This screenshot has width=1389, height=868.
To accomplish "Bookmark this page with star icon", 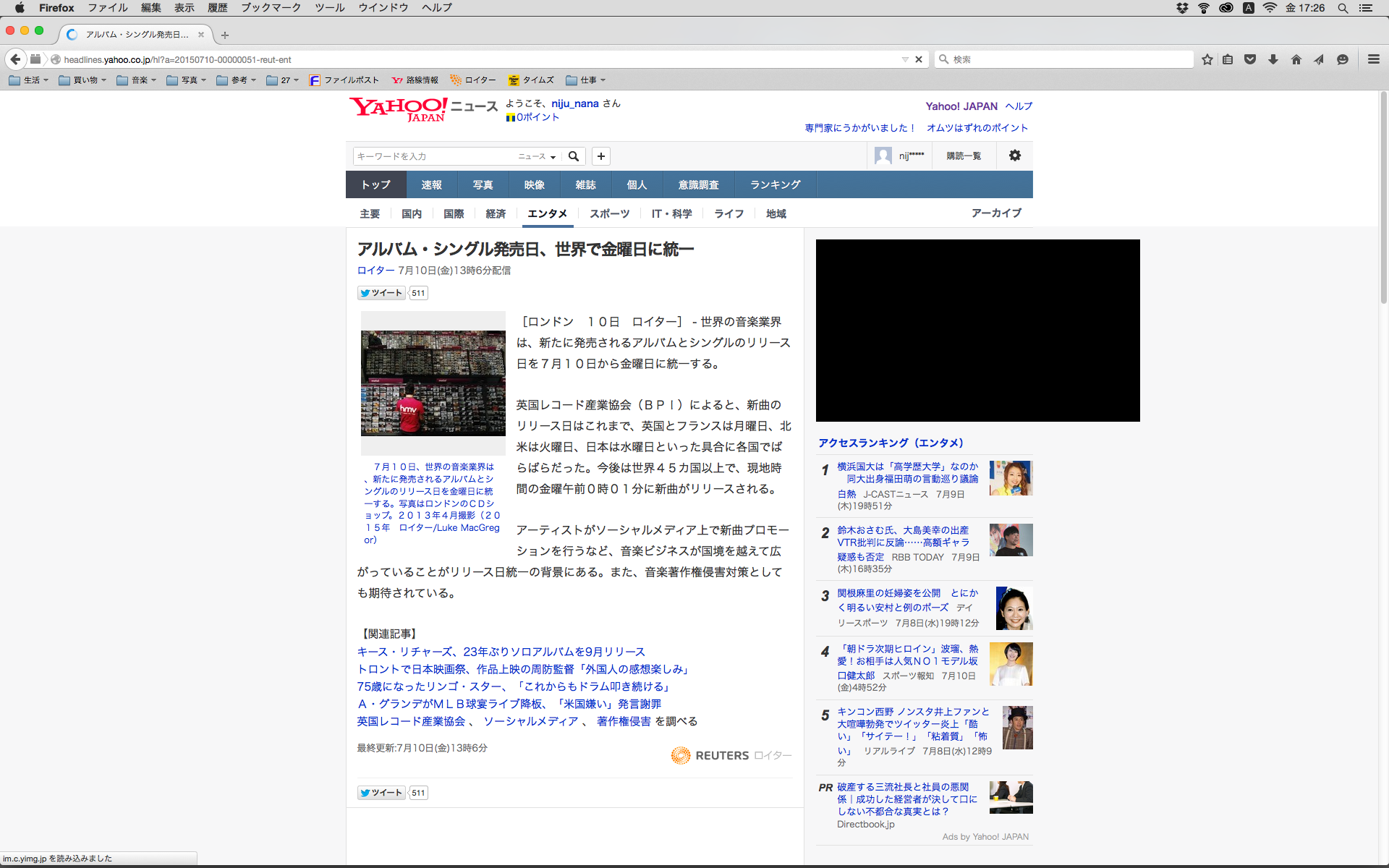I will [1207, 59].
